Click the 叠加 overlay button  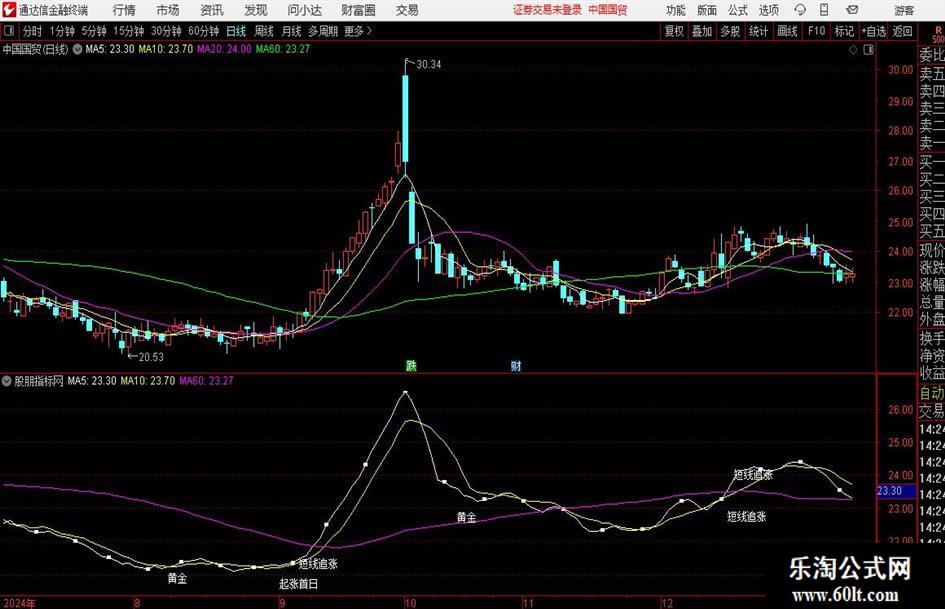pos(702,31)
